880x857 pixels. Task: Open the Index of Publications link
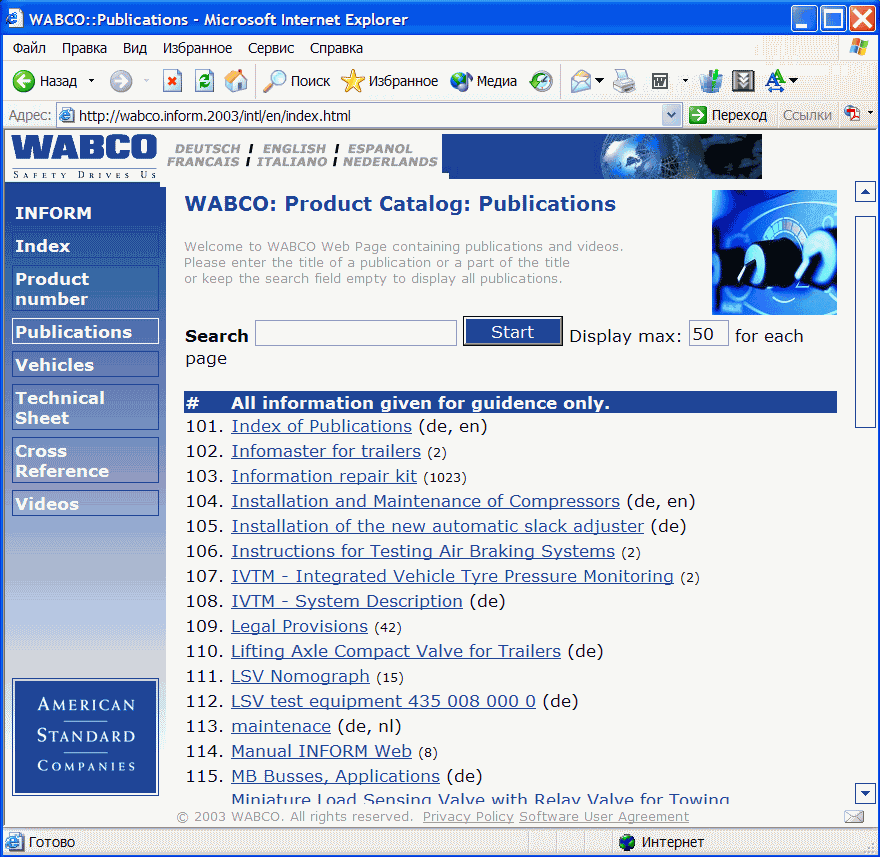pyautogui.click(x=322, y=427)
